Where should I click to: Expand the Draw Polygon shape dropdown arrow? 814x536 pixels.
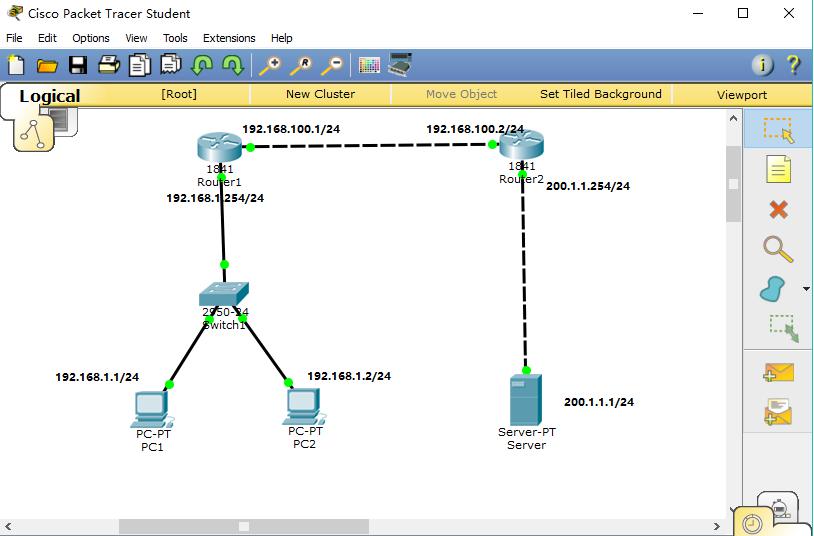(x=806, y=290)
